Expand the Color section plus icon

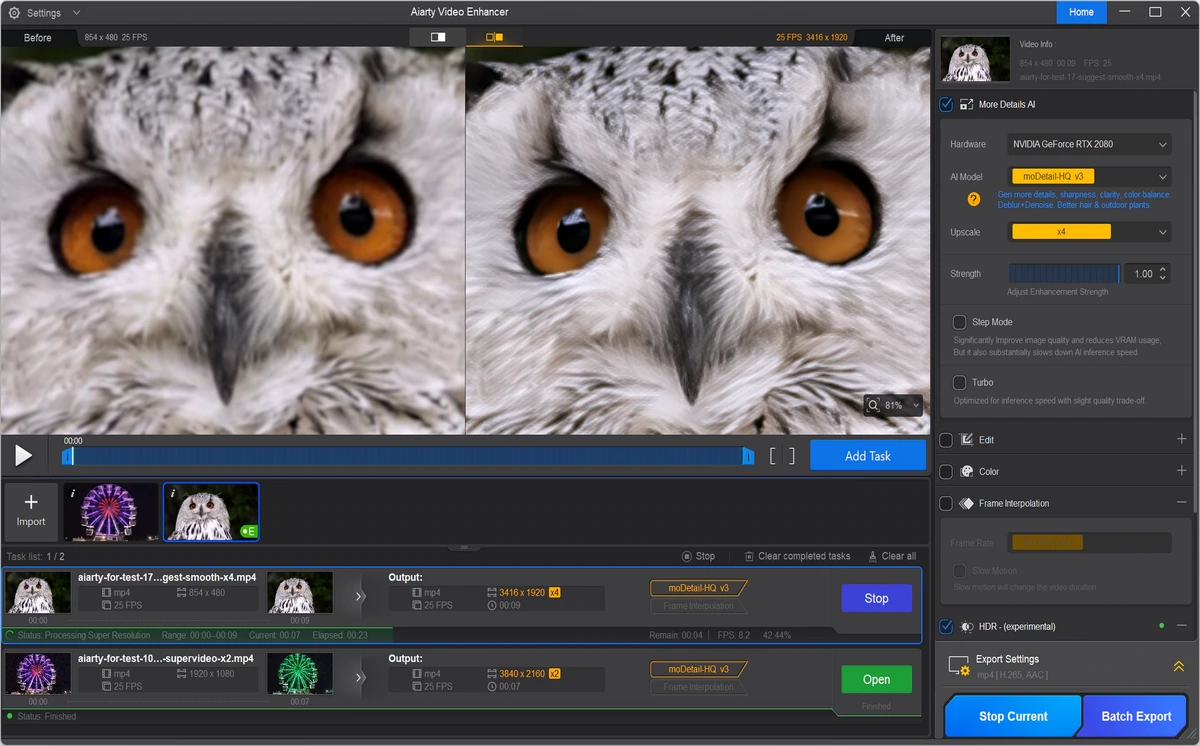pos(1181,471)
